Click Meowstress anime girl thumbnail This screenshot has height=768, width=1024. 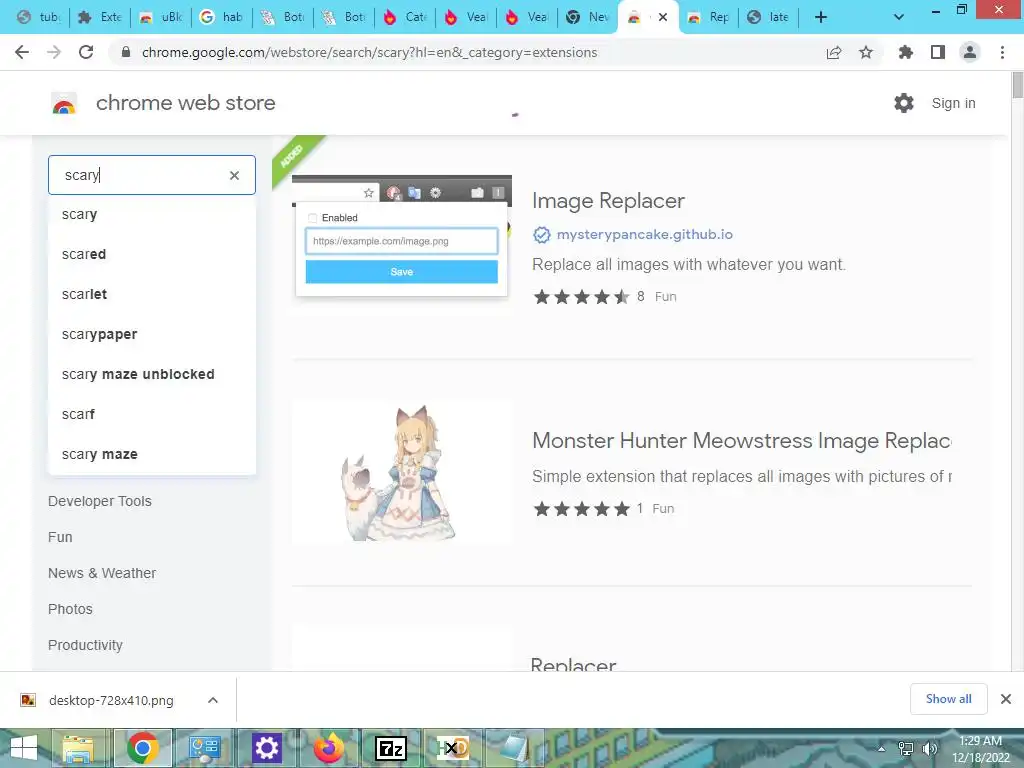click(x=402, y=473)
